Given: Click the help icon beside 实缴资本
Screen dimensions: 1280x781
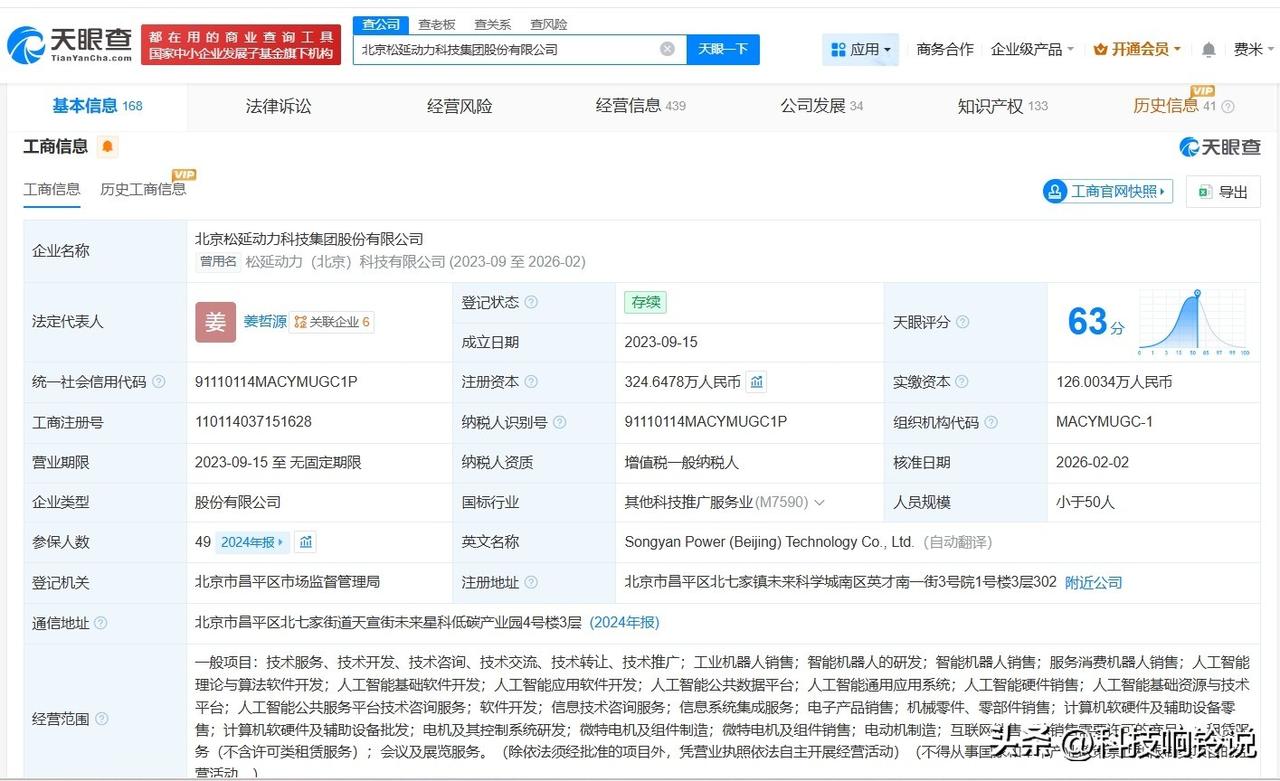Looking at the screenshot, I should pos(962,382).
